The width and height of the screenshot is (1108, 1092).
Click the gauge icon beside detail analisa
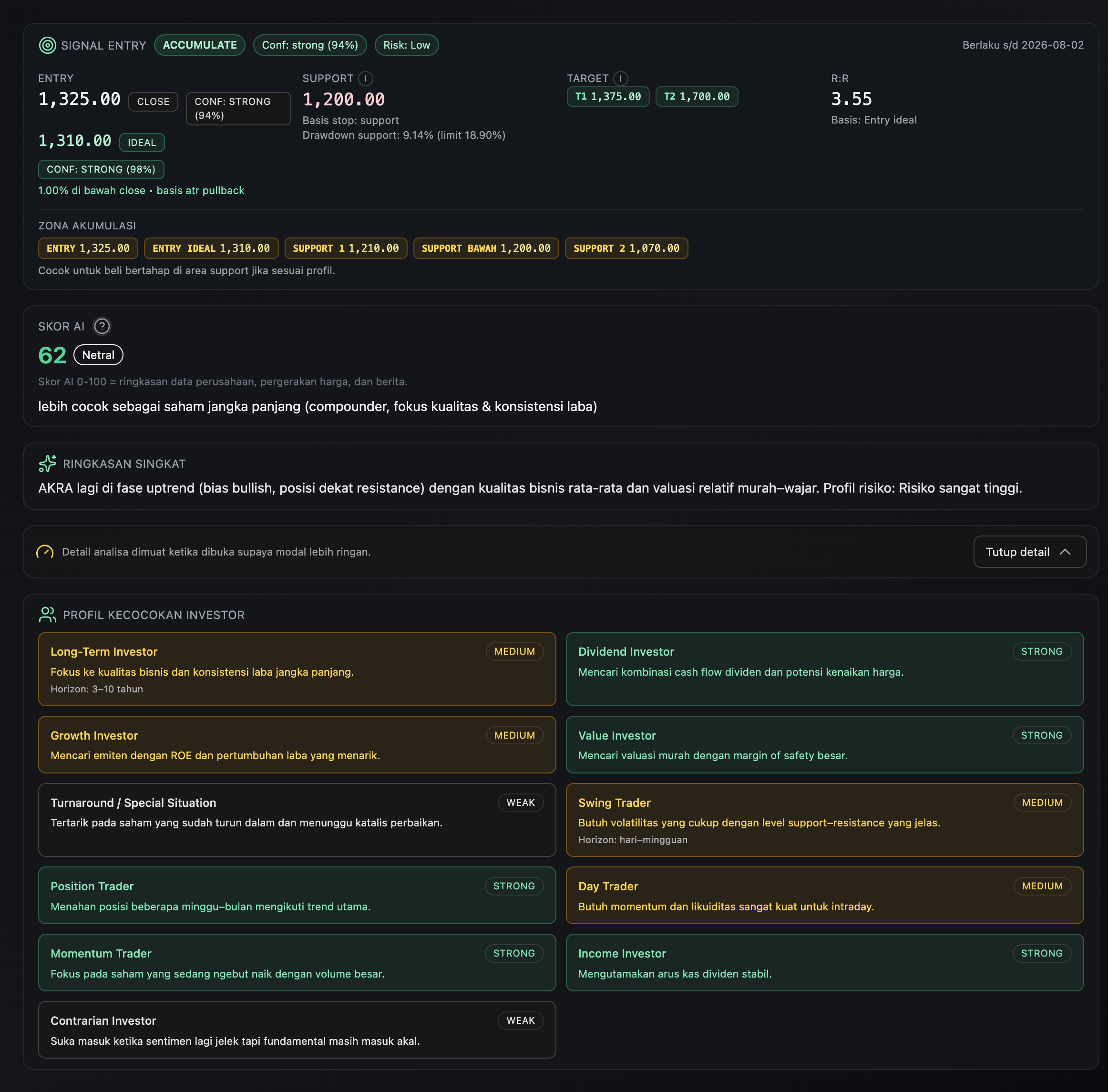45,552
